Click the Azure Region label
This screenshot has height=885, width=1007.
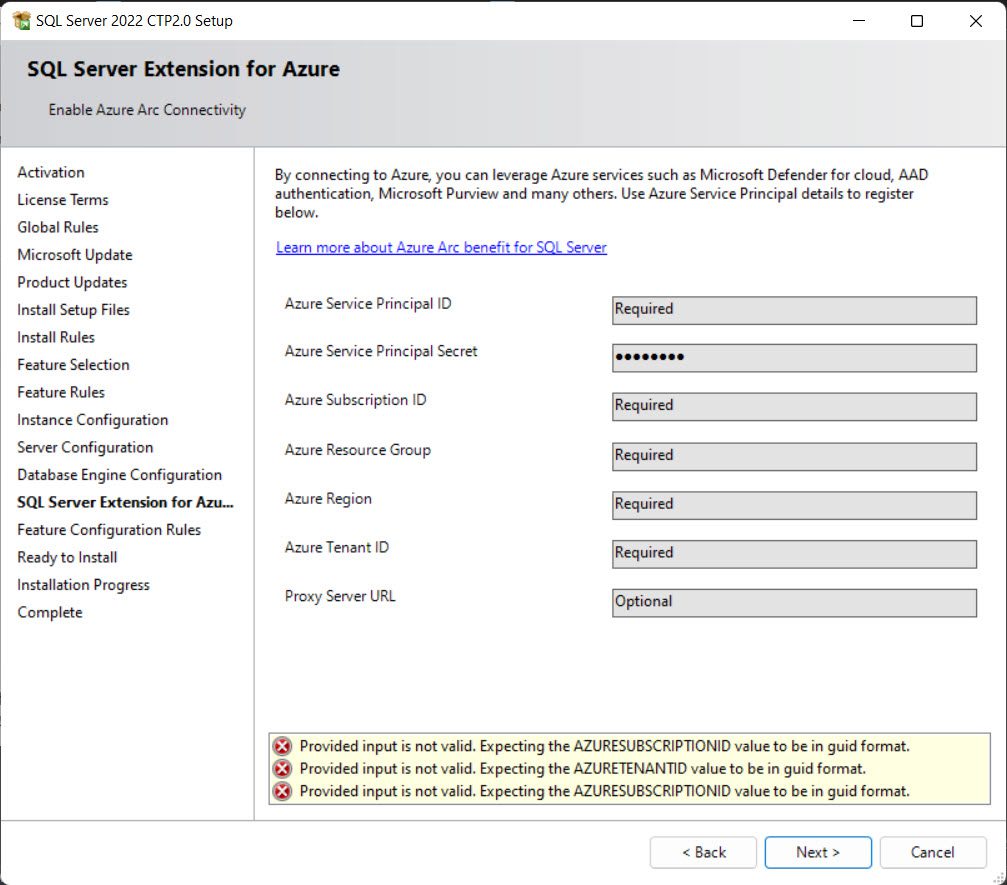pyautogui.click(x=328, y=499)
